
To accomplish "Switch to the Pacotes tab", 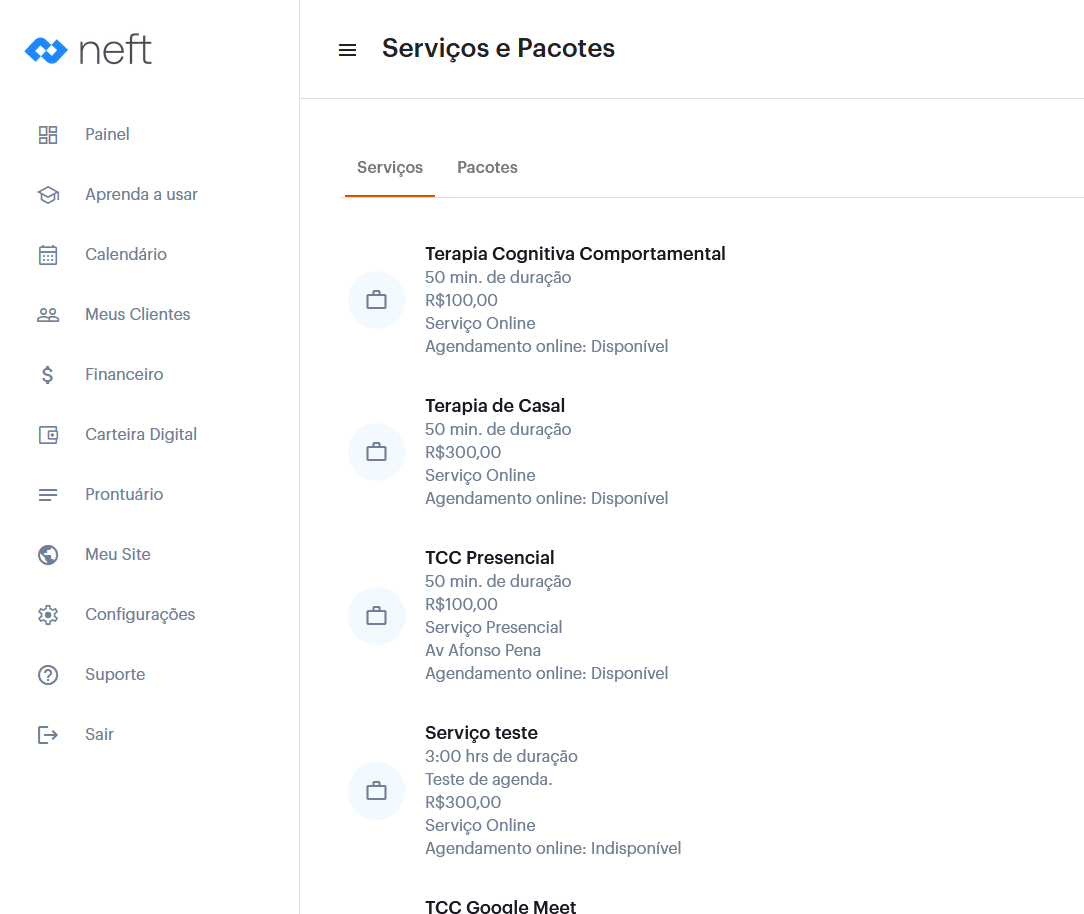I will [x=487, y=168].
